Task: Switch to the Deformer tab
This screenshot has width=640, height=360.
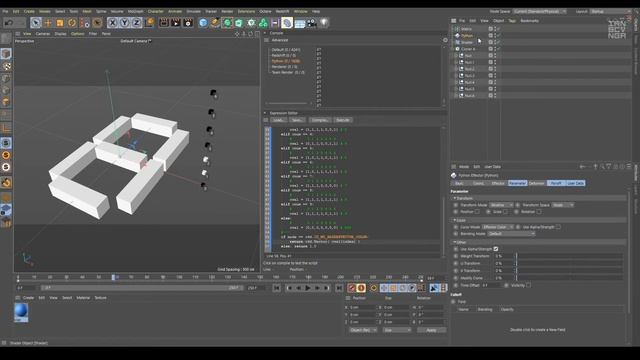Action: [x=537, y=183]
